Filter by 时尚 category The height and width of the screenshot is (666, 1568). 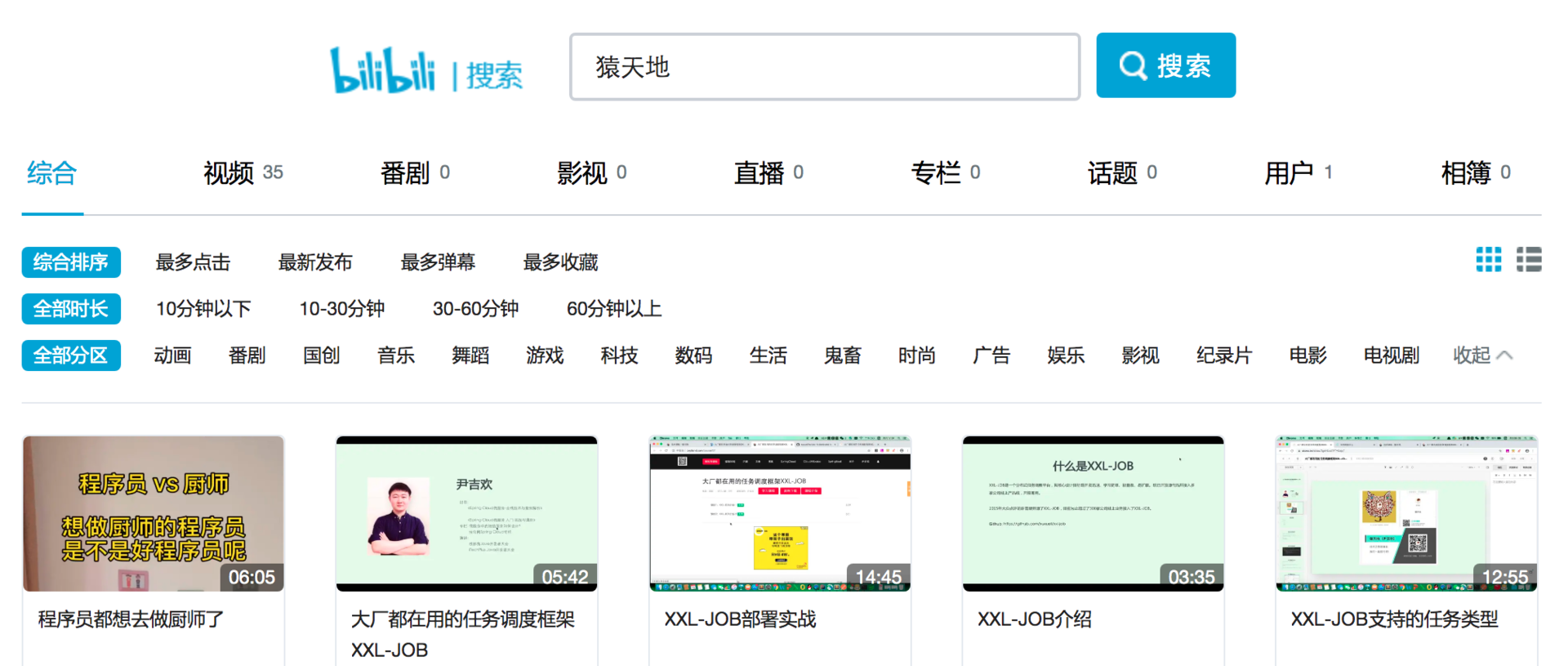point(917,355)
